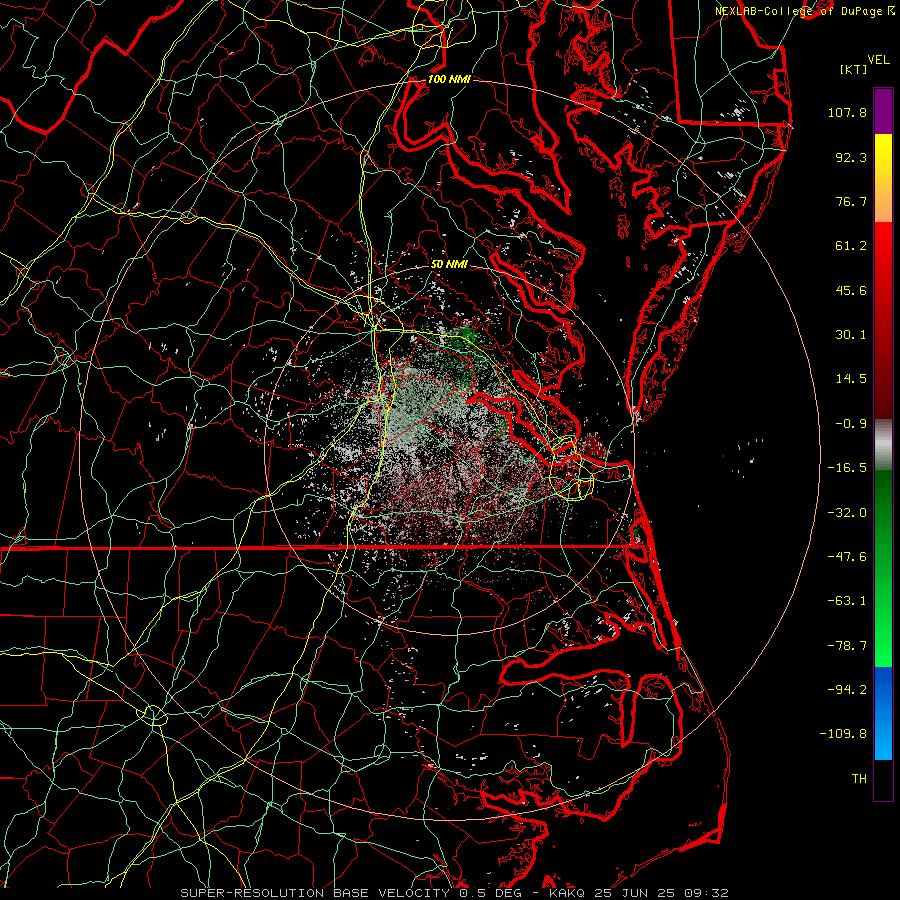
Task: Click the blue segment of velocity color bar
Action: tap(883, 713)
